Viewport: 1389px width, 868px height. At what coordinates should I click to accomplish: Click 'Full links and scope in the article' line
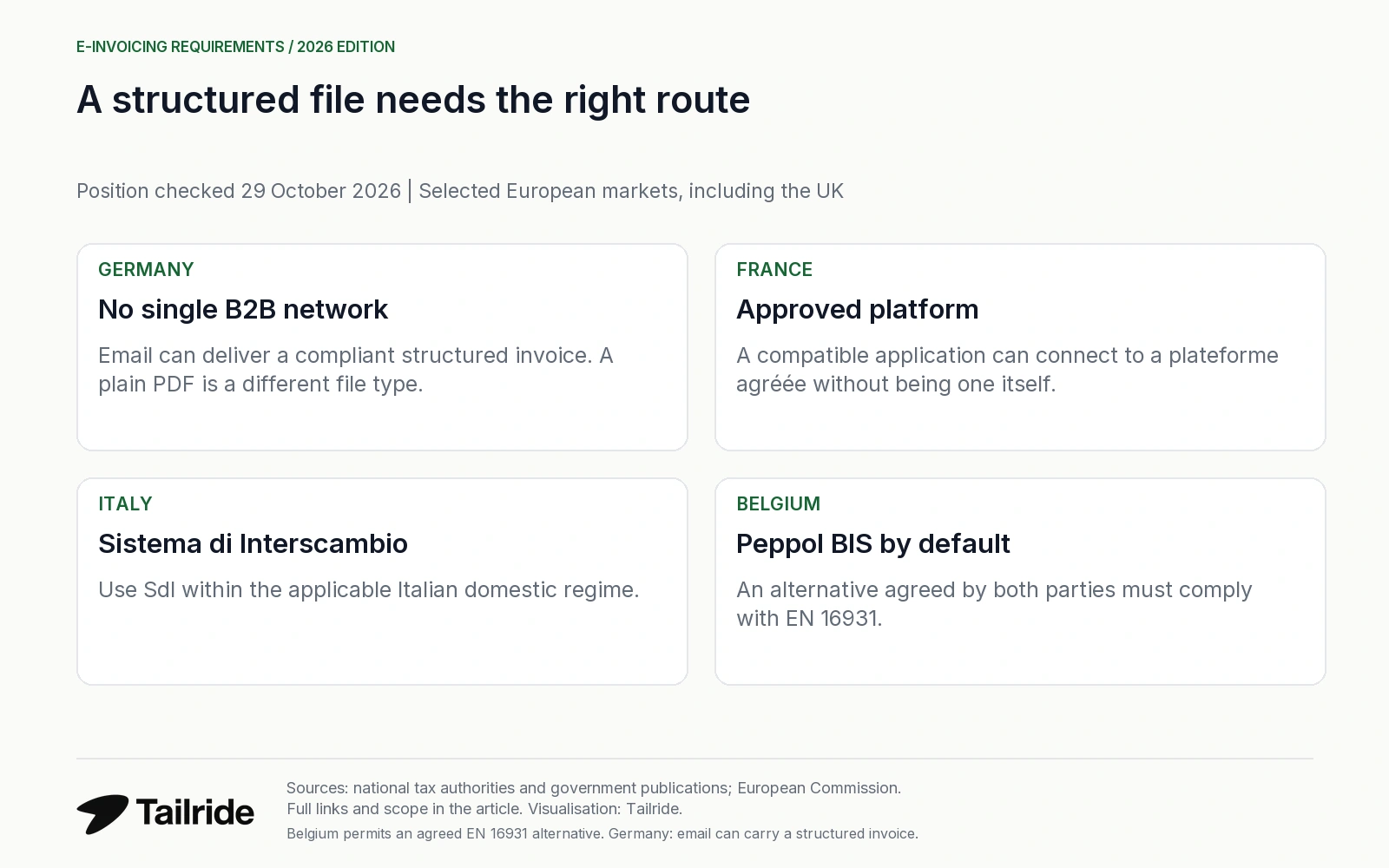(484, 809)
